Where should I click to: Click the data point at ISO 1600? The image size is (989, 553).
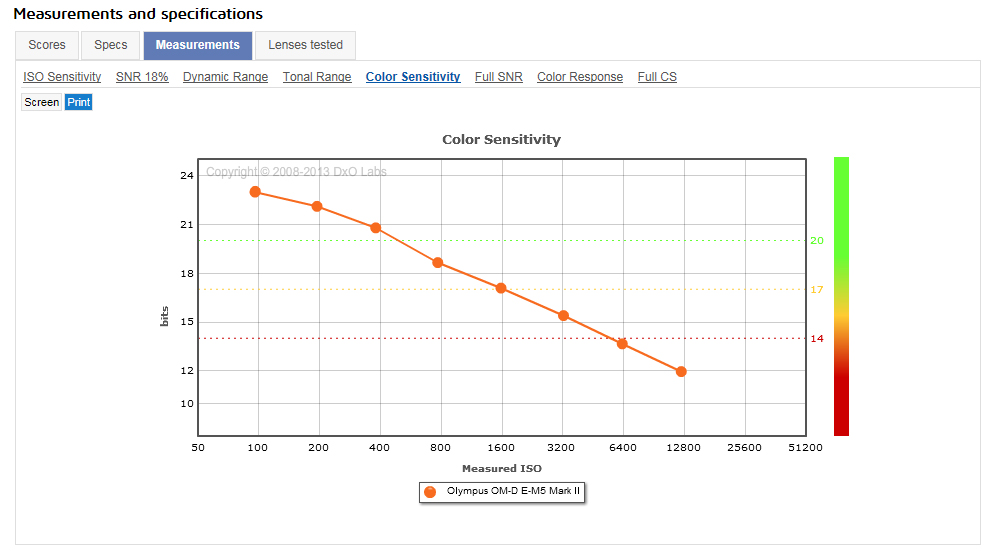pos(501,288)
